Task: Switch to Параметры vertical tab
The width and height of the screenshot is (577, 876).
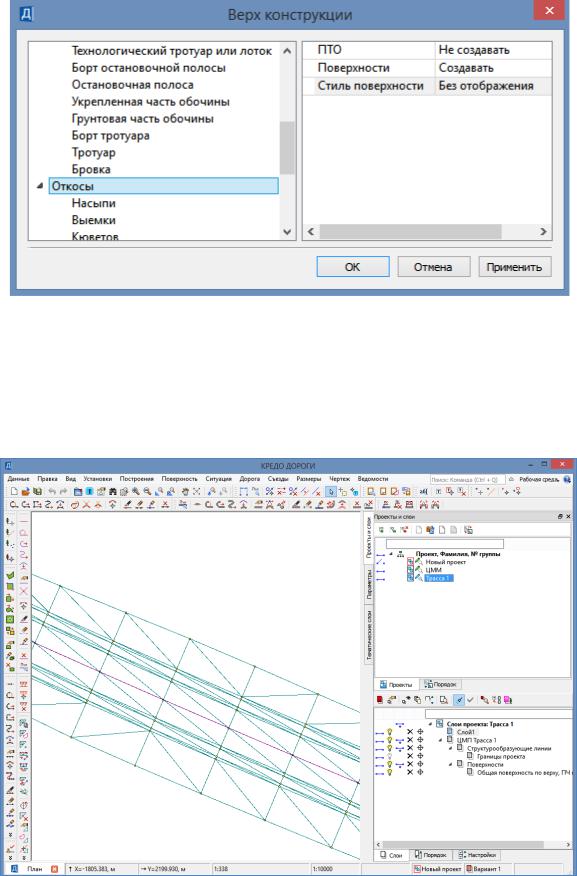Action: pyautogui.click(x=369, y=584)
